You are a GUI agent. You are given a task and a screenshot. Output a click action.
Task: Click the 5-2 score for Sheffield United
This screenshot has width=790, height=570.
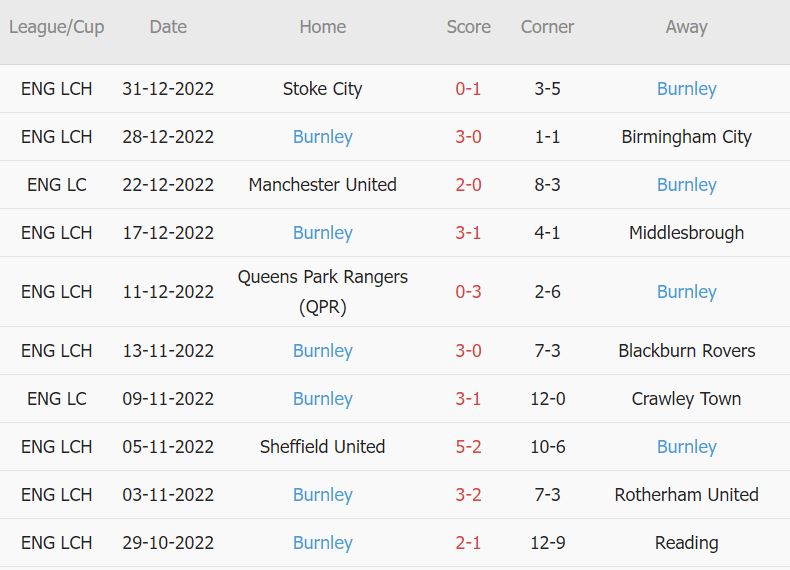tap(468, 447)
